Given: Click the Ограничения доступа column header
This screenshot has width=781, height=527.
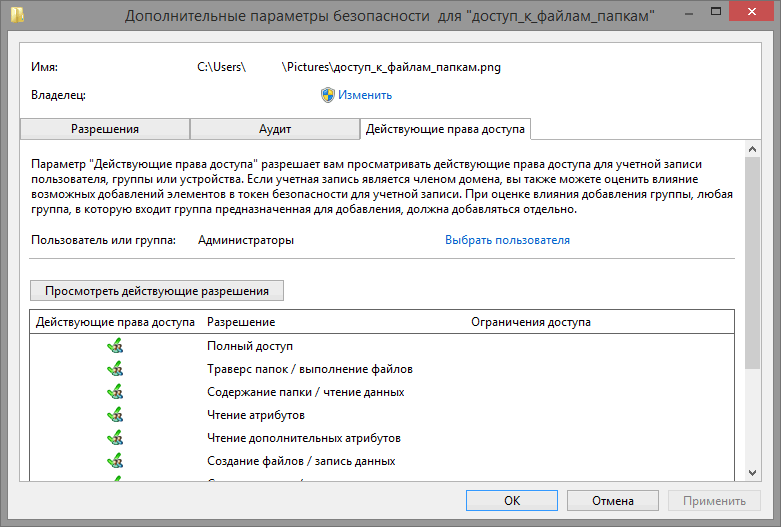Looking at the screenshot, I should pyautogui.click(x=530, y=323).
